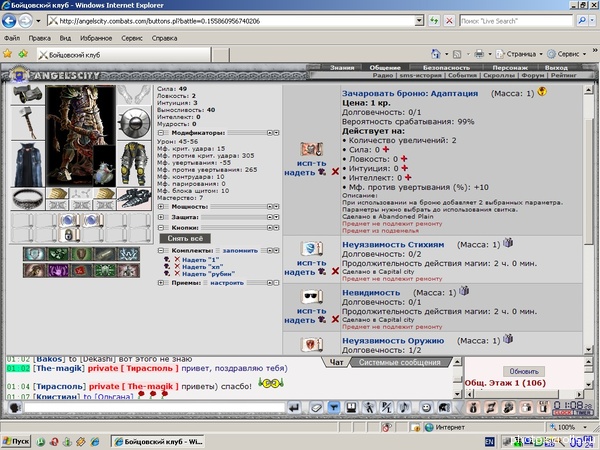Click the red blood skill icon
600x450 pixels.
[x=81, y=271]
